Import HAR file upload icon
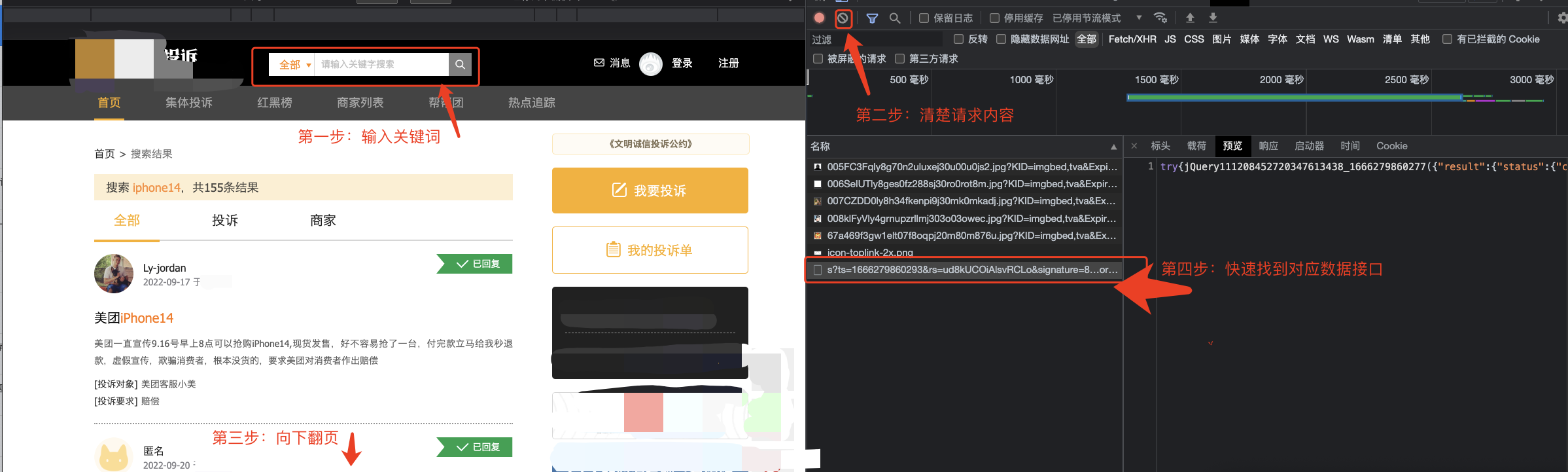This screenshot has width=1568, height=472. coord(1190,18)
